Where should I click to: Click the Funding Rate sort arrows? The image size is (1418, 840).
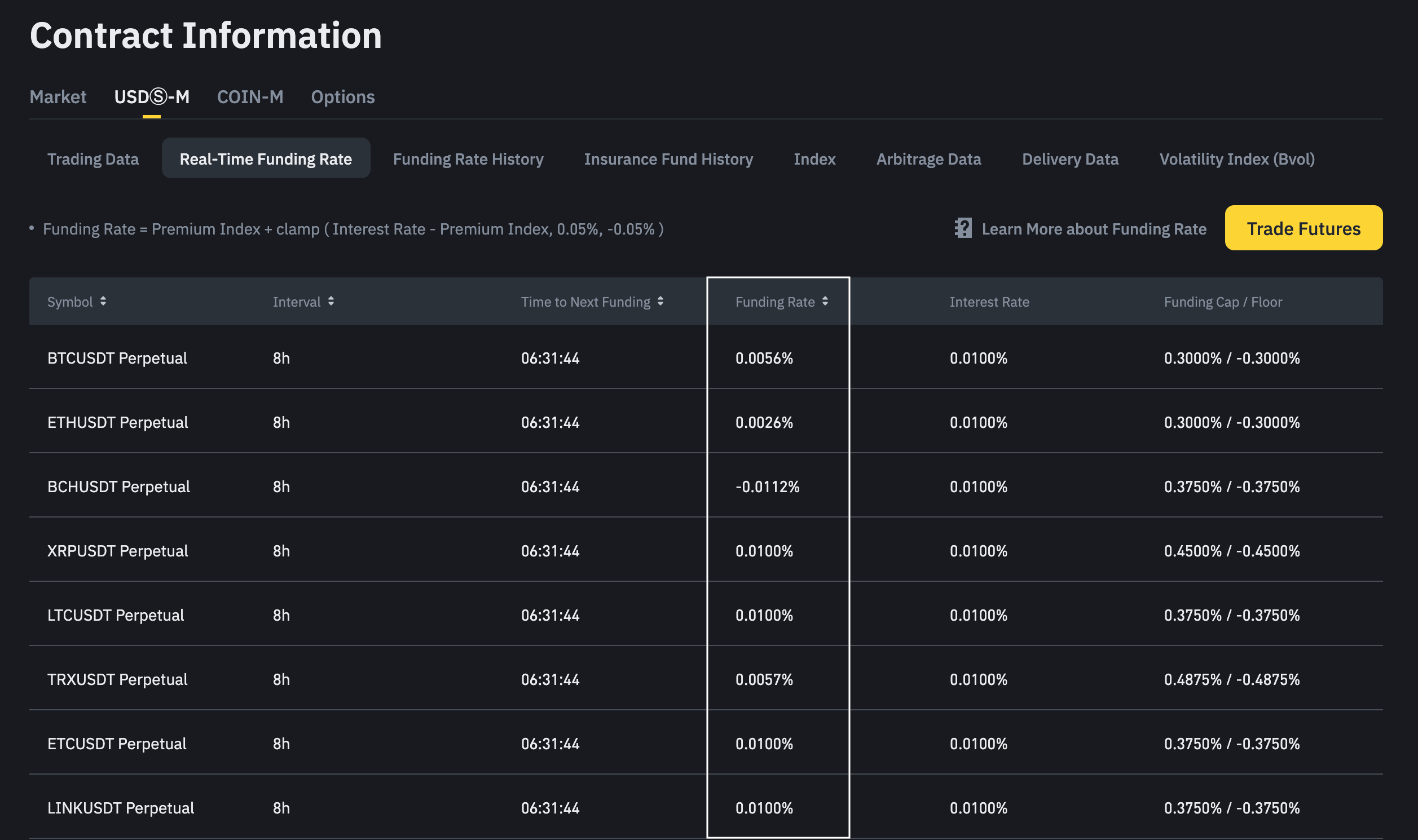point(825,301)
